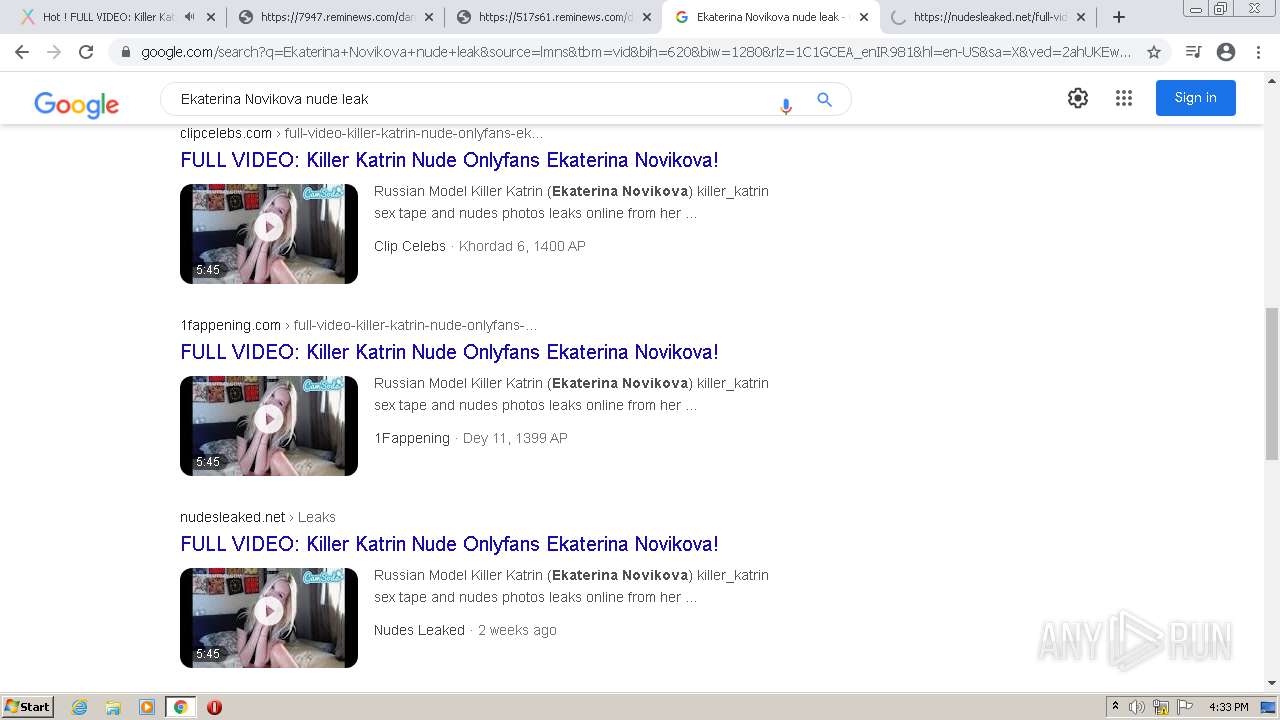Click the "Nudes Leaked" source label

pyautogui.click(x=419, y=630)
